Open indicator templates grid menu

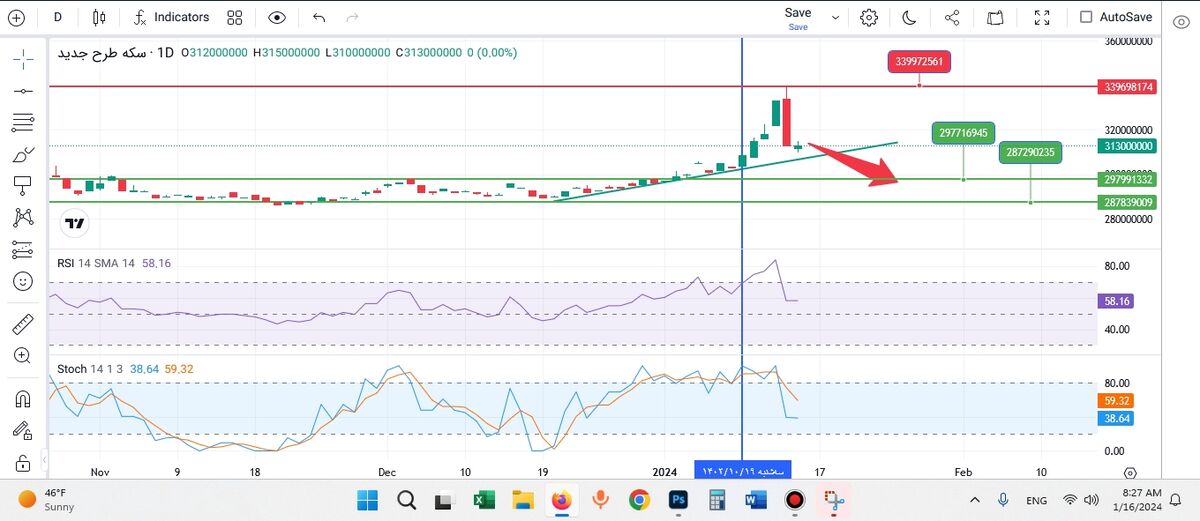pyautogui.click(x=234, y=17)
